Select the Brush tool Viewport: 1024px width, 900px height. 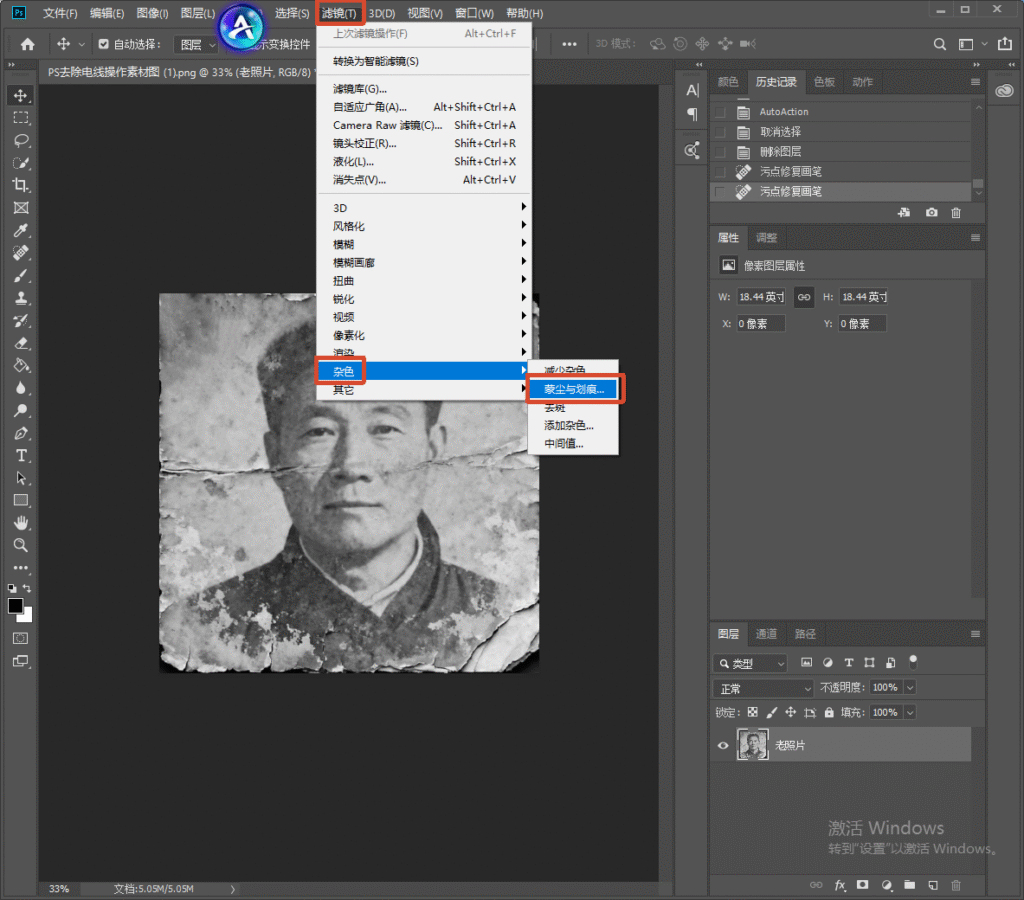click(21, 276)
